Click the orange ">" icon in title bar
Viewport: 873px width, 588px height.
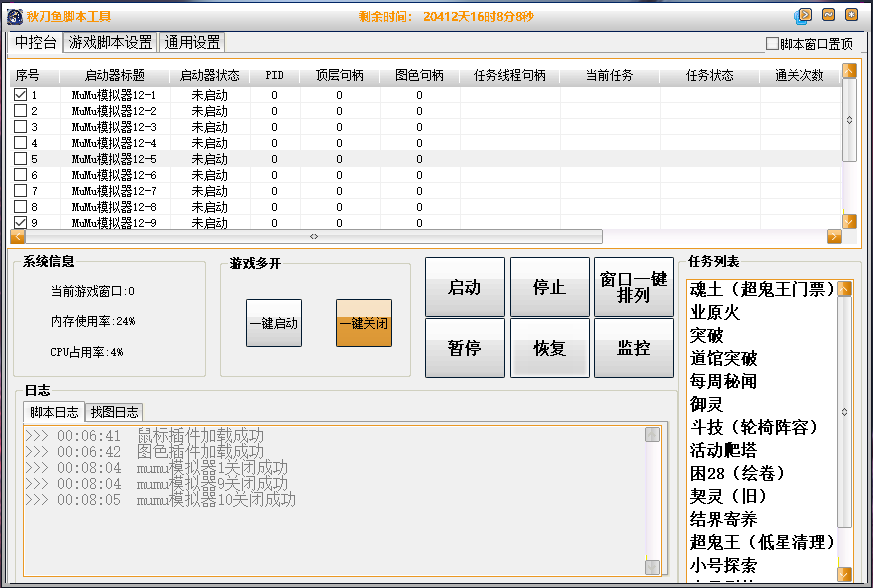point(803,15)
